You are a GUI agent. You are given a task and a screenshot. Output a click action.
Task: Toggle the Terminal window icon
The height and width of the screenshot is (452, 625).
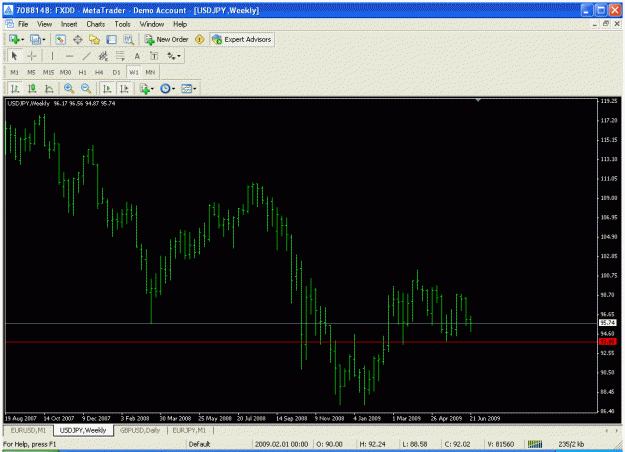[x=112, y=39]
